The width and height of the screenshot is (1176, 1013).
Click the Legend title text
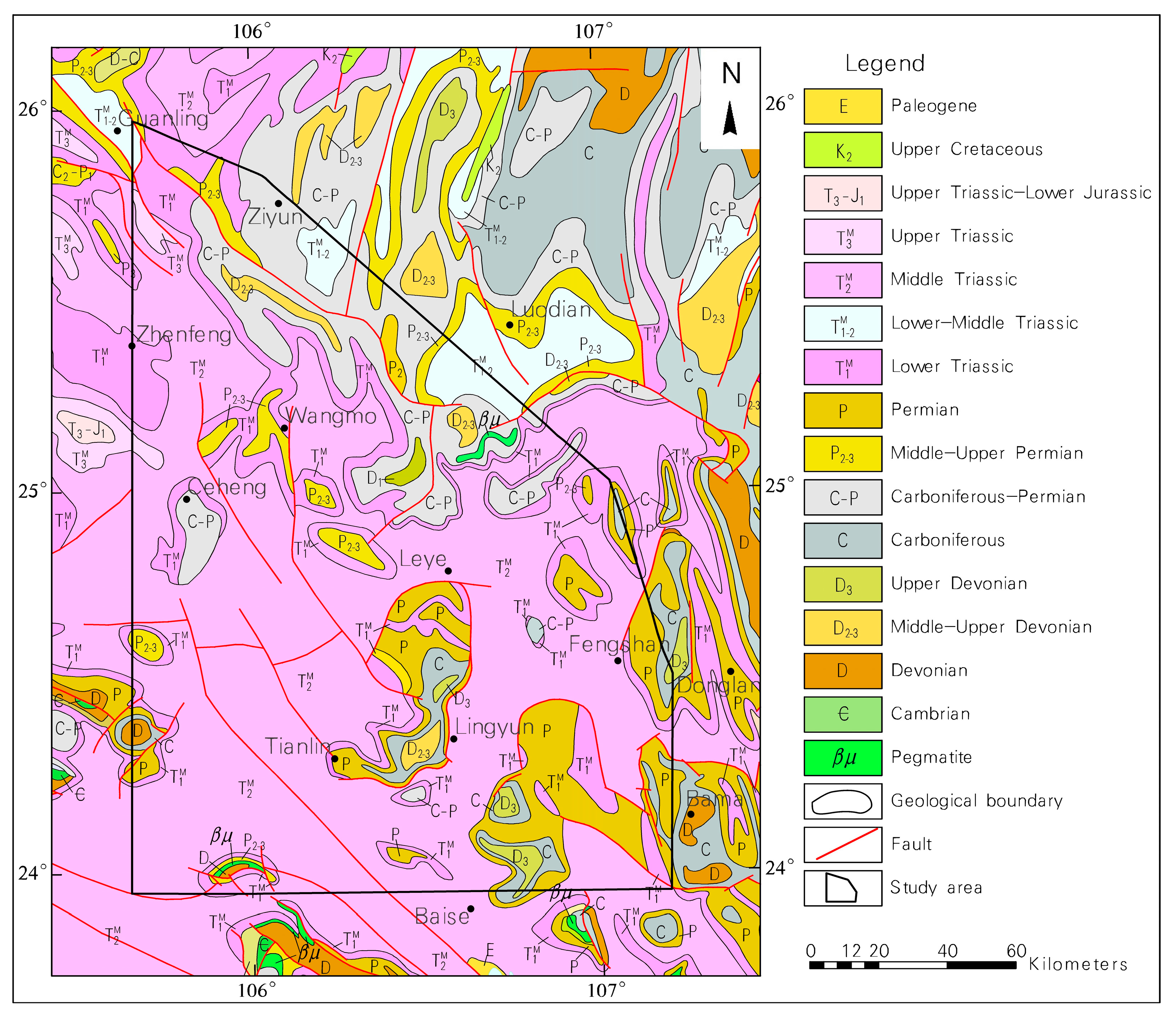(x=885, y=63)
